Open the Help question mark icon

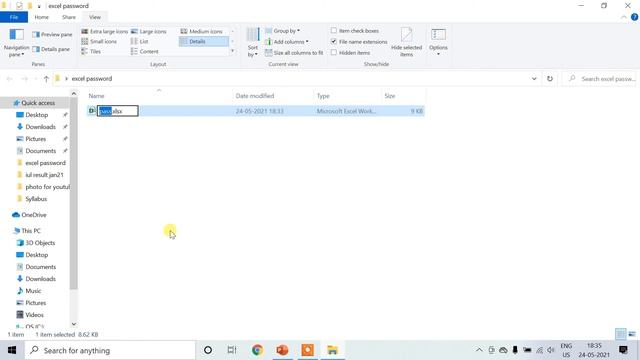(x=634, y=17)
